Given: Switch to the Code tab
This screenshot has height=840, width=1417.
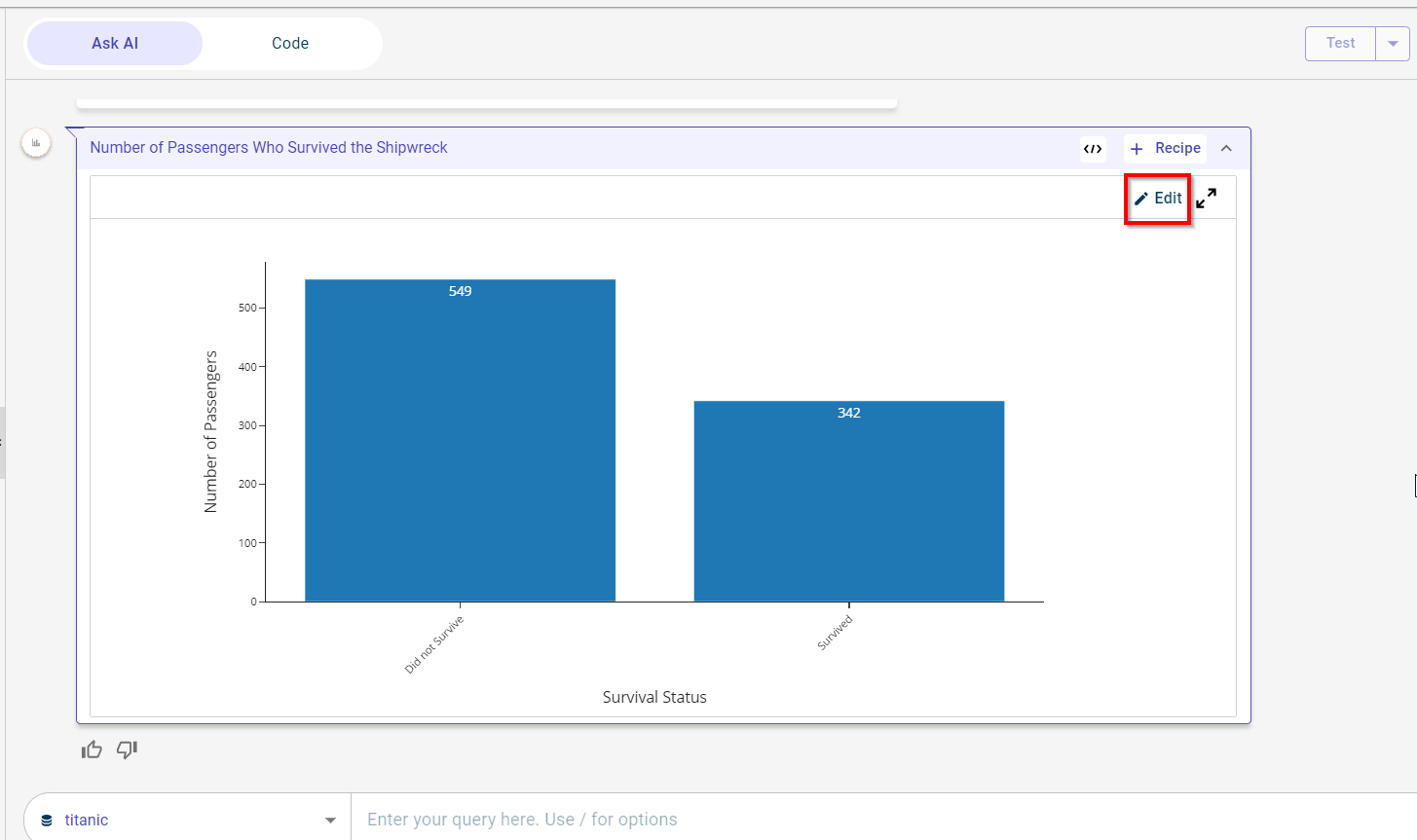Looking at the screenshot, I should click(x=290, y=44).
